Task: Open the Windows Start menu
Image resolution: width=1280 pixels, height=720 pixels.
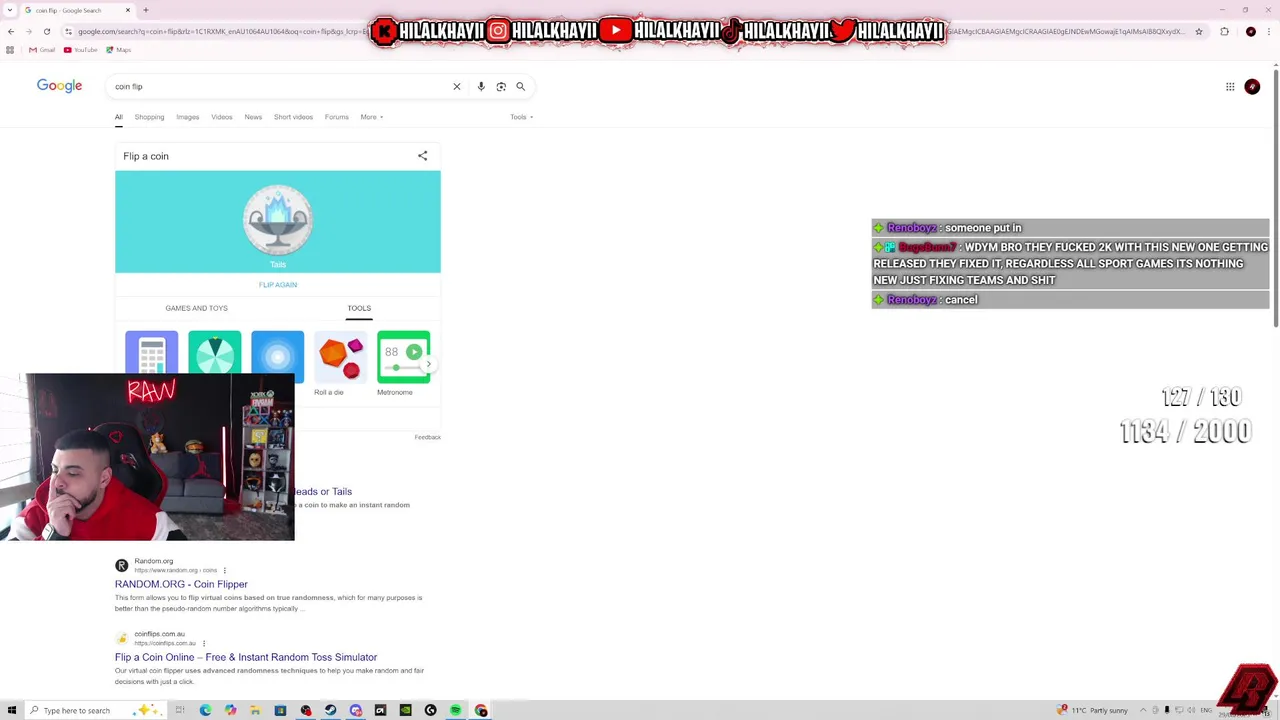Action: (x=12, y=710)
